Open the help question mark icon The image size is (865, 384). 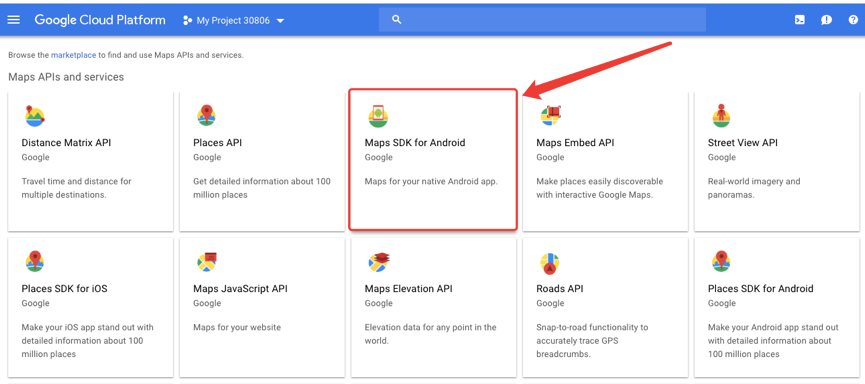[853, 20]
